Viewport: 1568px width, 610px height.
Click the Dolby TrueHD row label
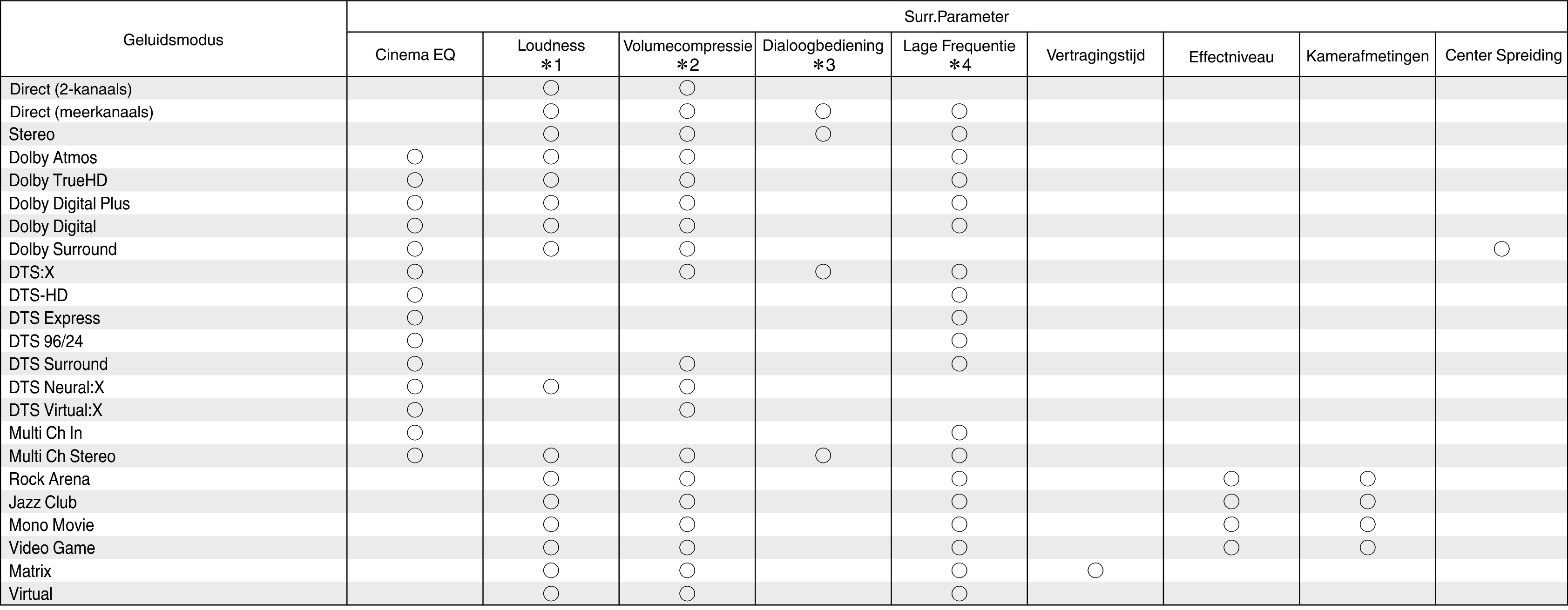click(x=58, y=181)
